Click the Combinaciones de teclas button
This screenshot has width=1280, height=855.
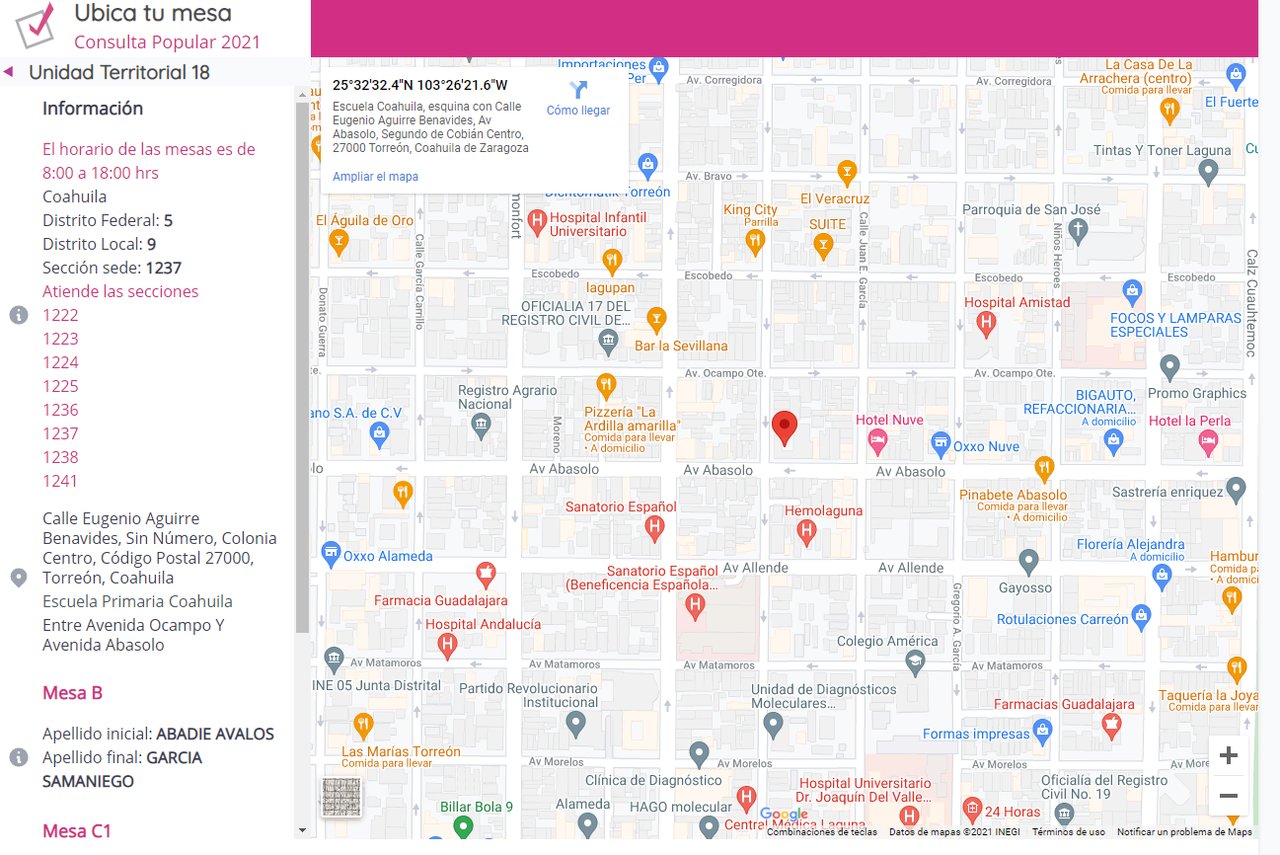pos(821,832)
